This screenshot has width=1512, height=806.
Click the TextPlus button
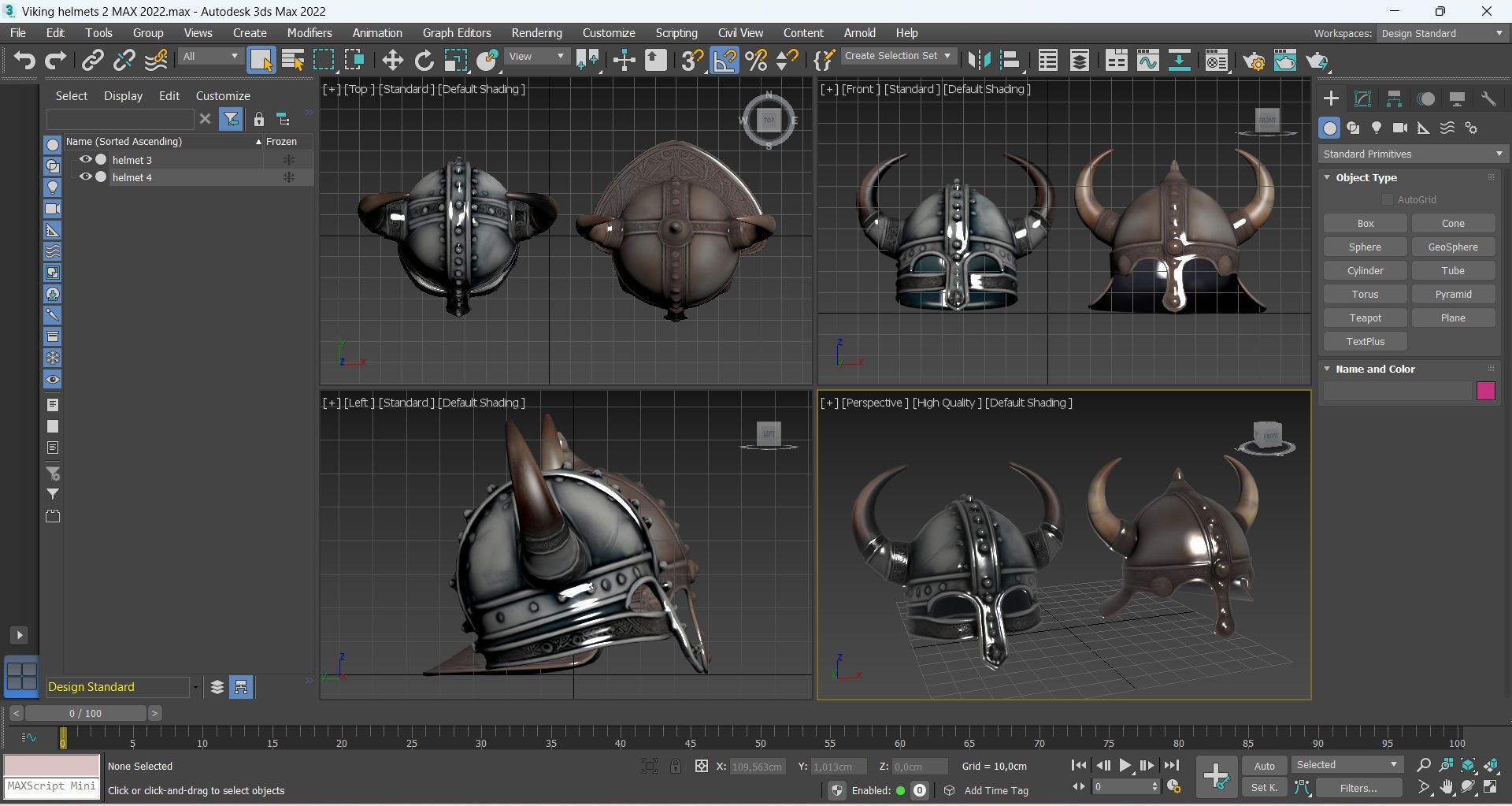(1366, 342)
